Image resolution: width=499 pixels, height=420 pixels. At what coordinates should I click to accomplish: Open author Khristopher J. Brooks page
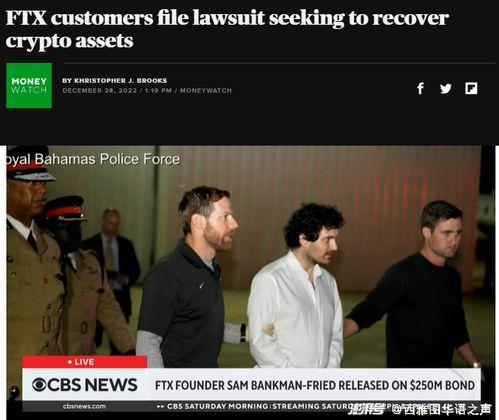(114, 81)
